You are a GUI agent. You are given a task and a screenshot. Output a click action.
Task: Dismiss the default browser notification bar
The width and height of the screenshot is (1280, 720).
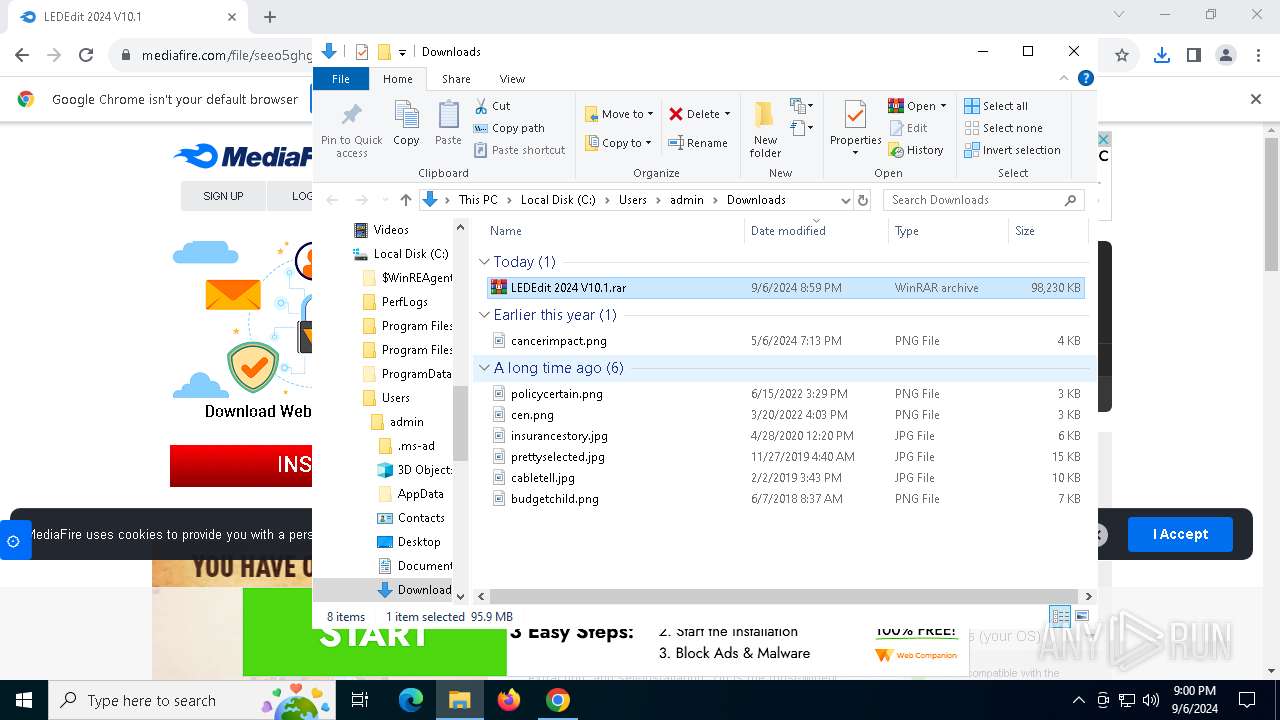pyautogui.click(x=1256, y=99)
